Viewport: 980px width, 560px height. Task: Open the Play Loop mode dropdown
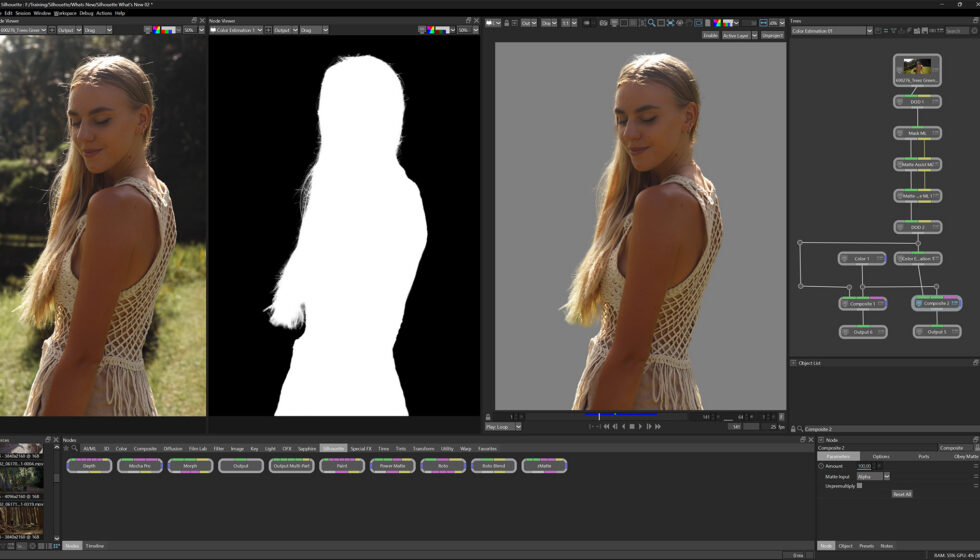click(503, 427)
